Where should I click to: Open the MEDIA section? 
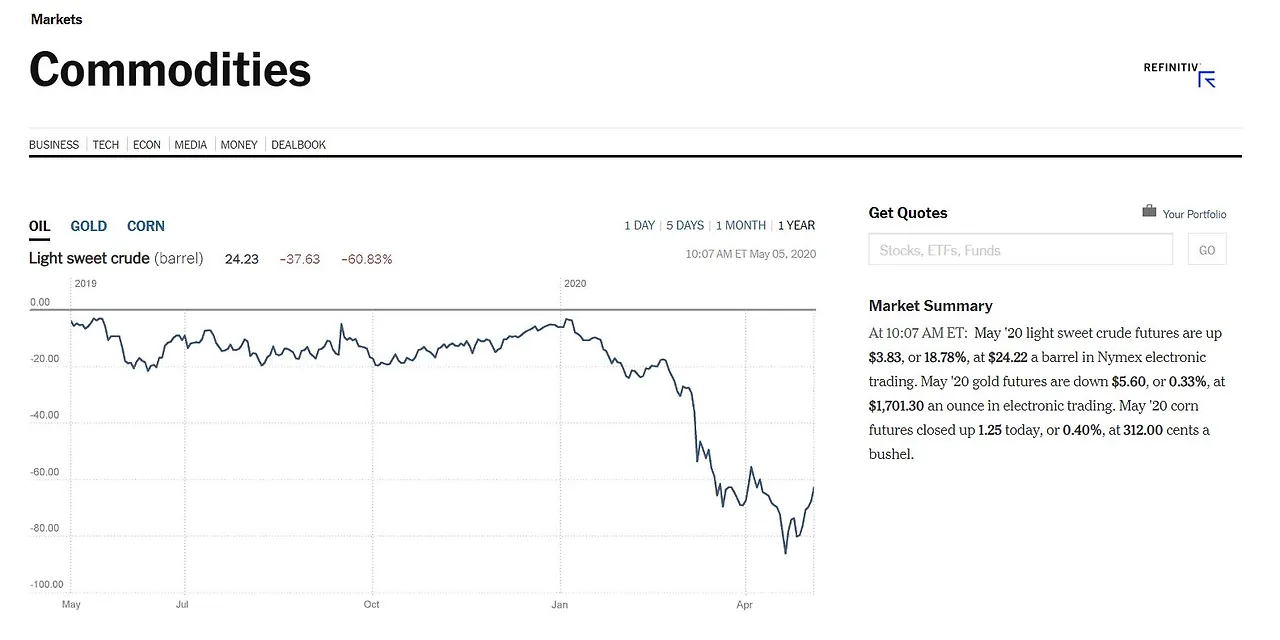point(190,144)
